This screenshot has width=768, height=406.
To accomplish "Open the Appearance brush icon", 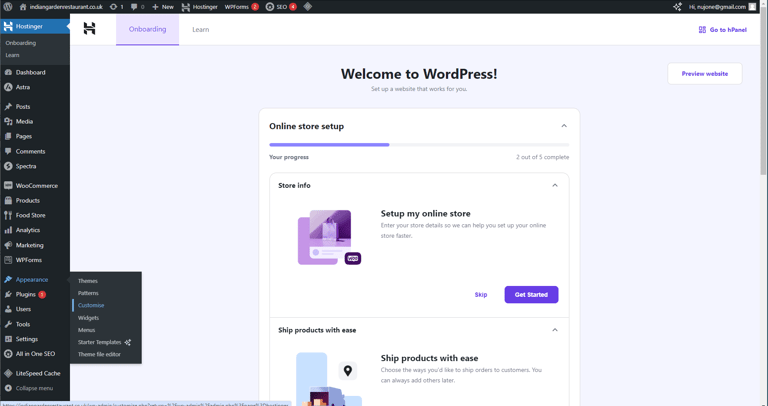I will 8,280.
